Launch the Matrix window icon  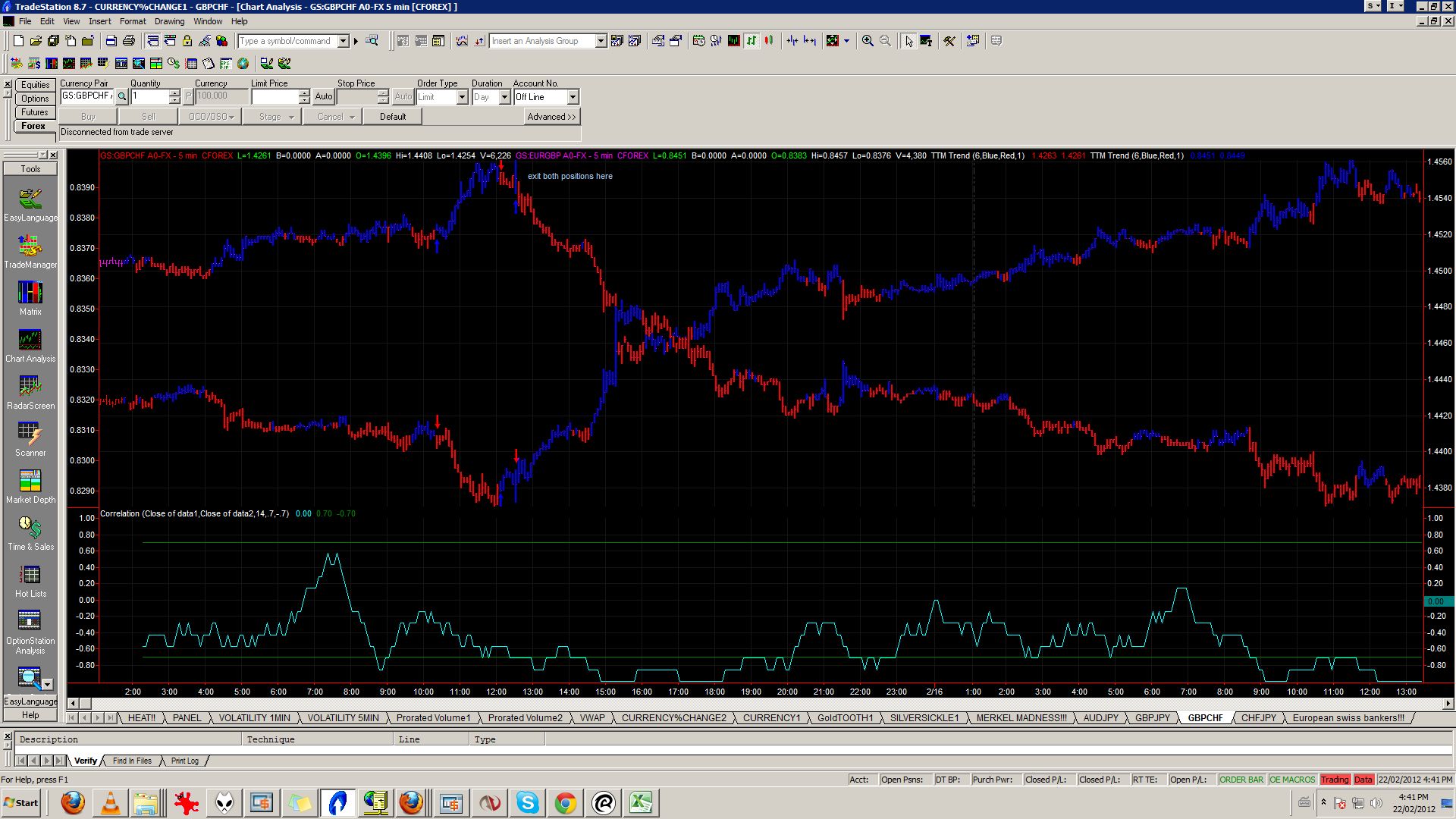(30, 298)
